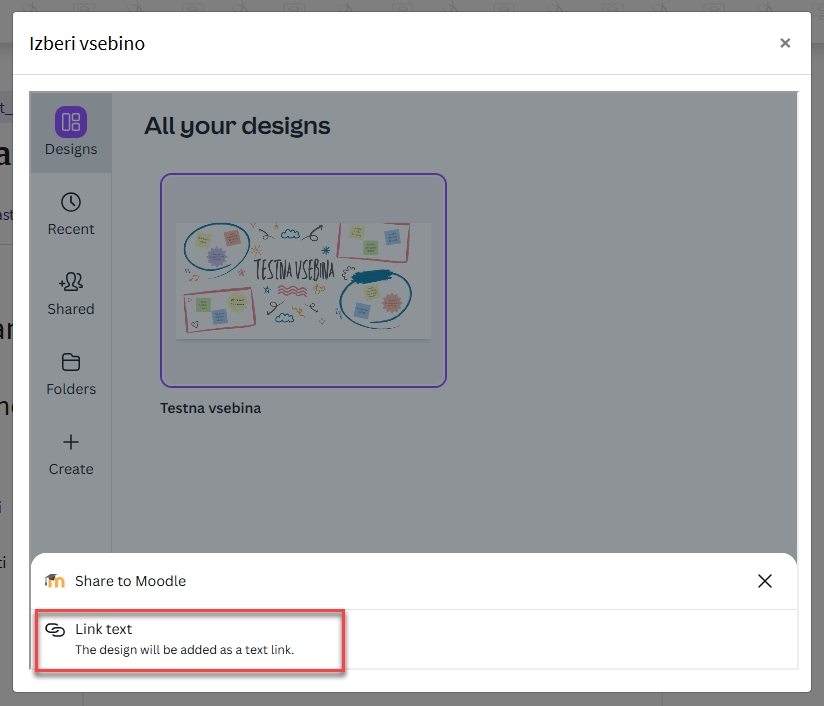The height and width of the screenshot is (706, 824).
Task: Click the Recent clock icon
Action: [x=71, y=202]
